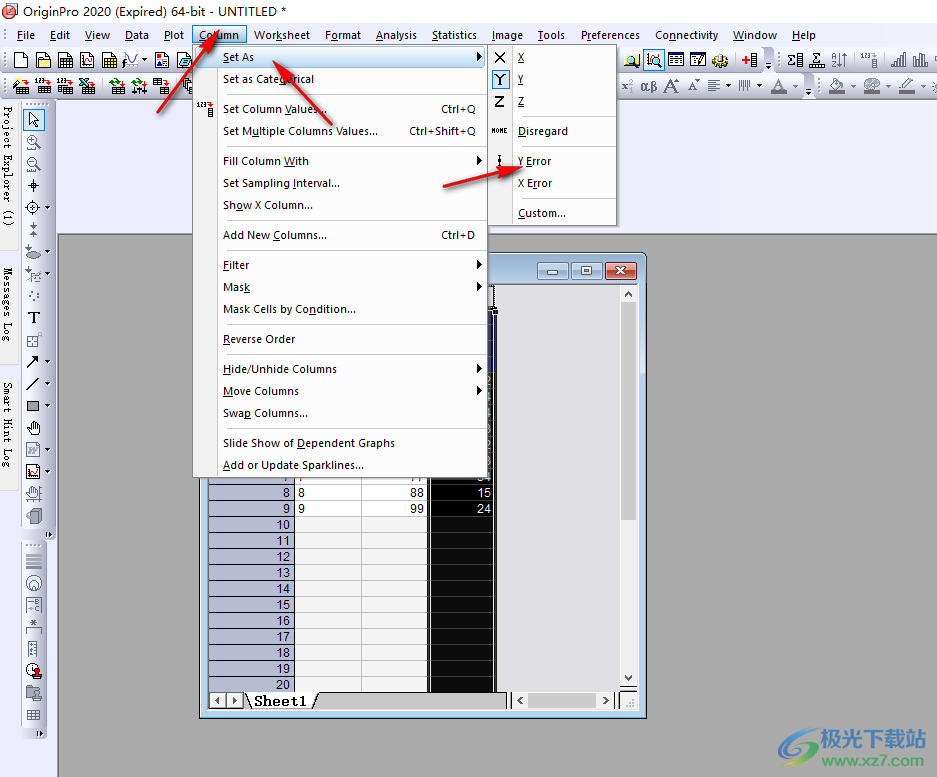Viewport: 937px width, 777px height.
Task: Expand the Mask submenu
Action: [340, 287]
